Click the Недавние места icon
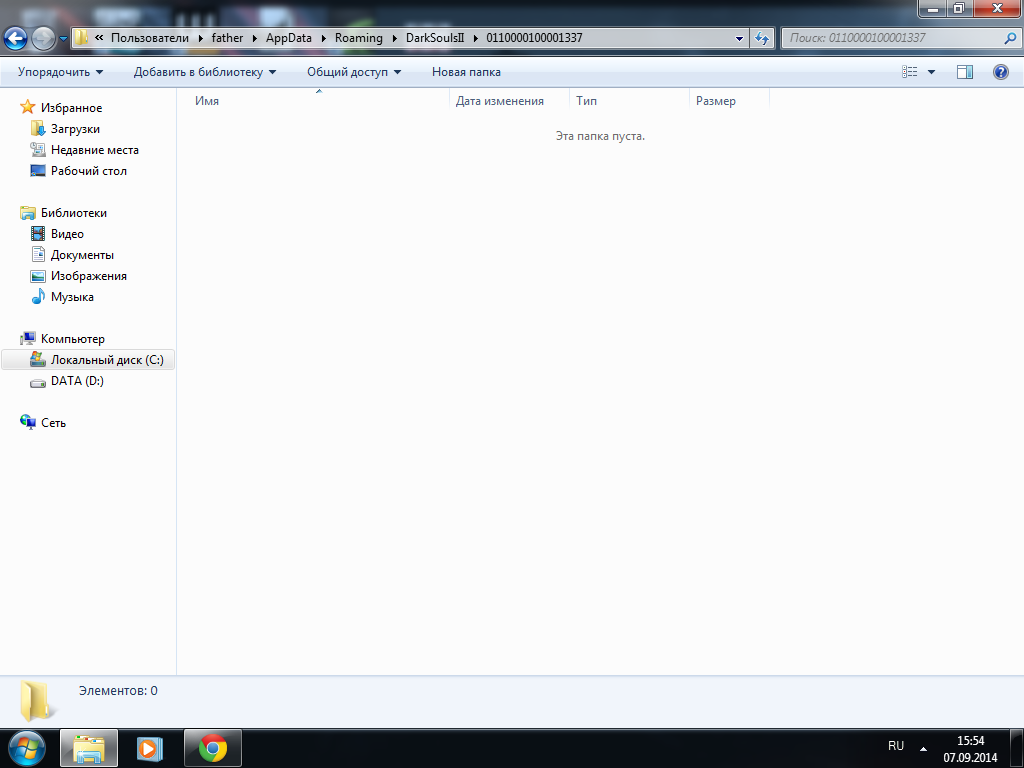This screenshot has width=1024, height=768. pyautogui.click(x=38, y=150)
